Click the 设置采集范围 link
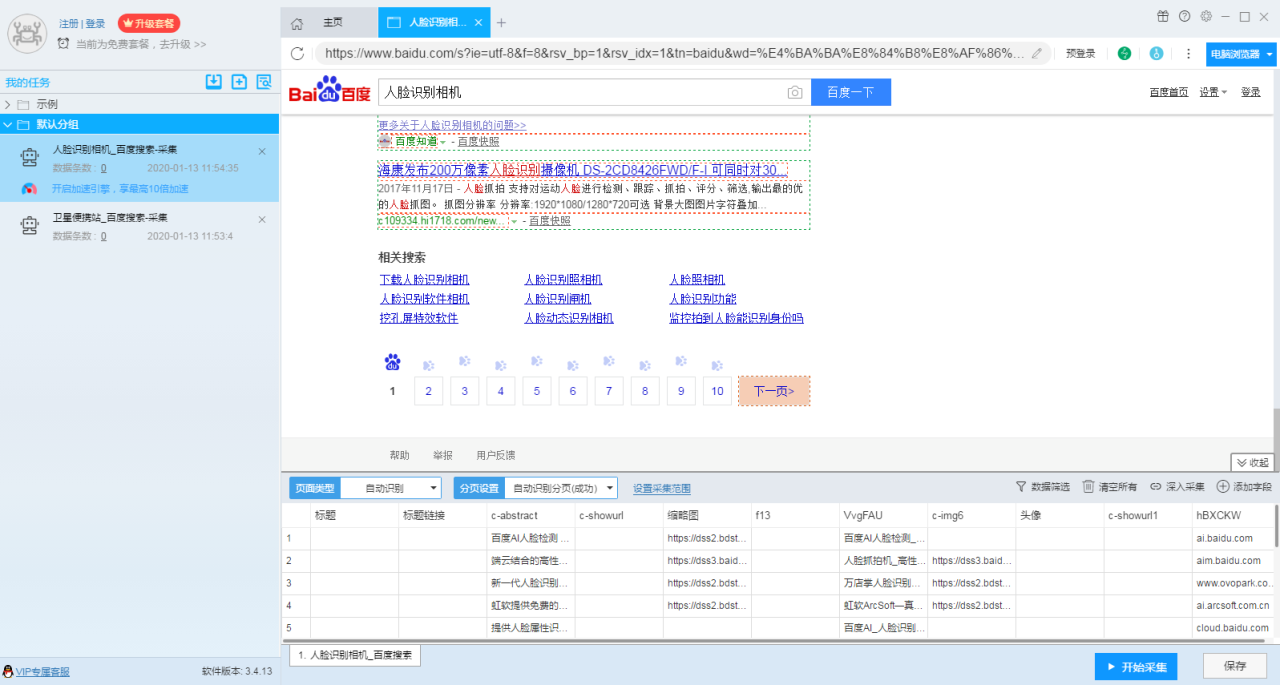The width and height of the screenshot is (1280, 685). pos(662,488)
